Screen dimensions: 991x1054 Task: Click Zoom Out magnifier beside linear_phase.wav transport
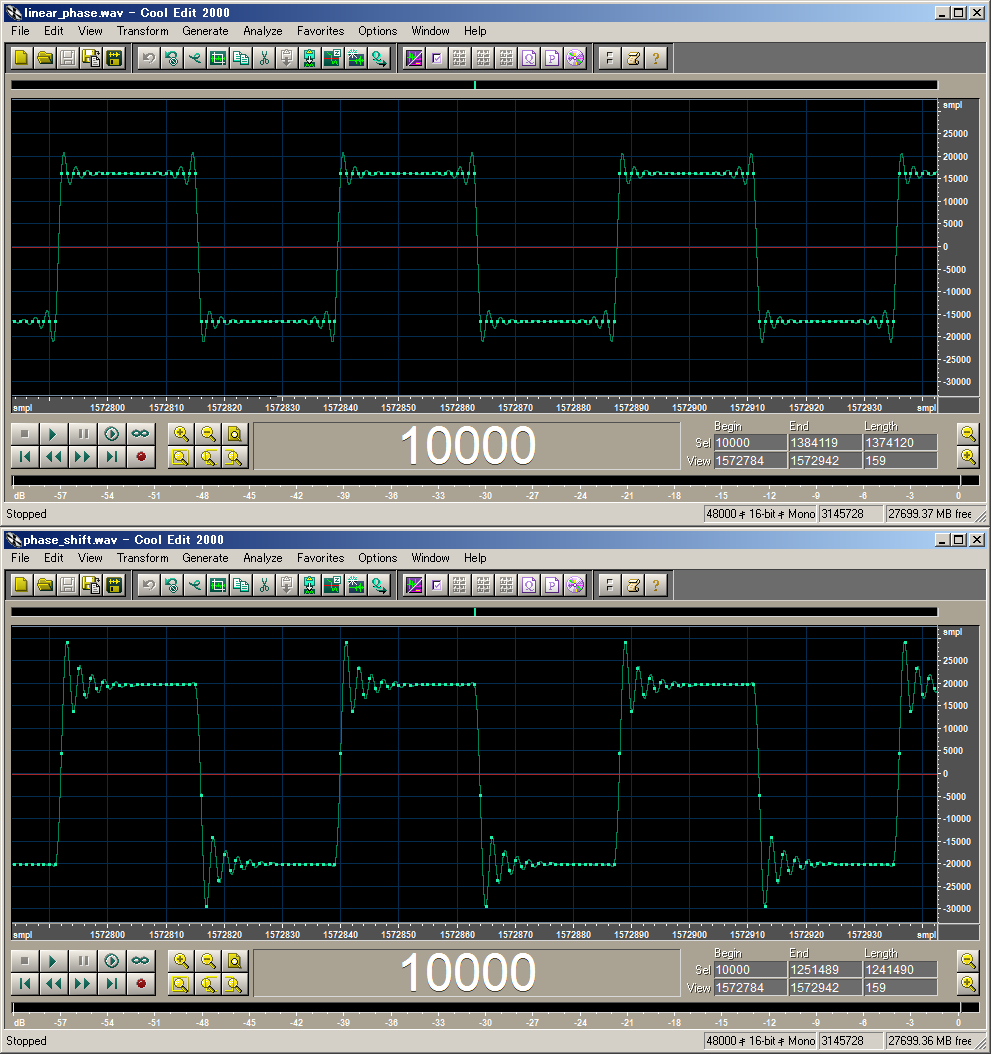(x=208, y=434)
